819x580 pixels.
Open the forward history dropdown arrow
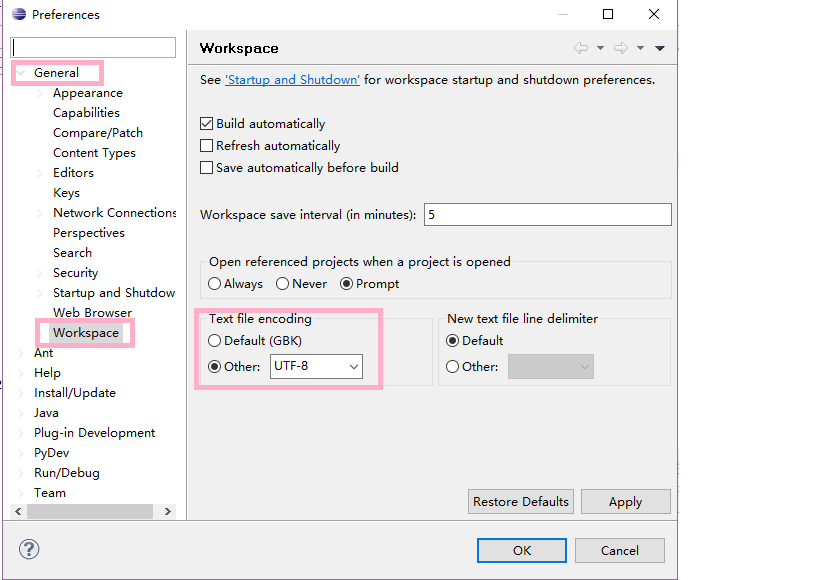[x=640, y=48]
